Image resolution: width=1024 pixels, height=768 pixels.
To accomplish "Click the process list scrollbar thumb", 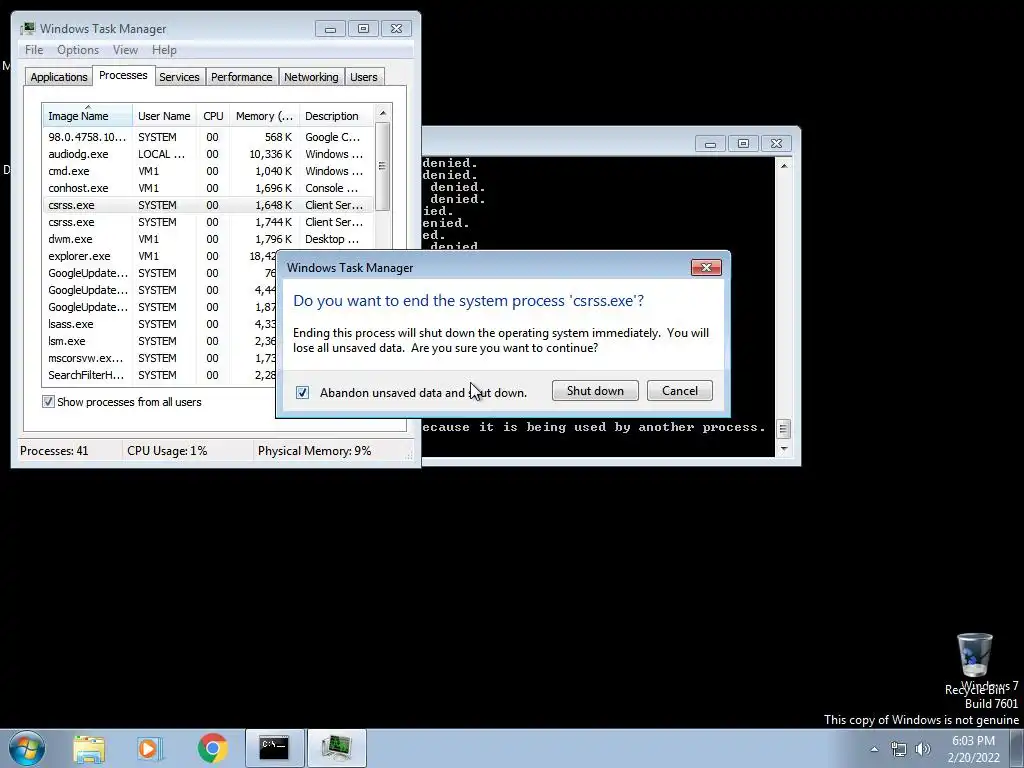I will 383,166.
